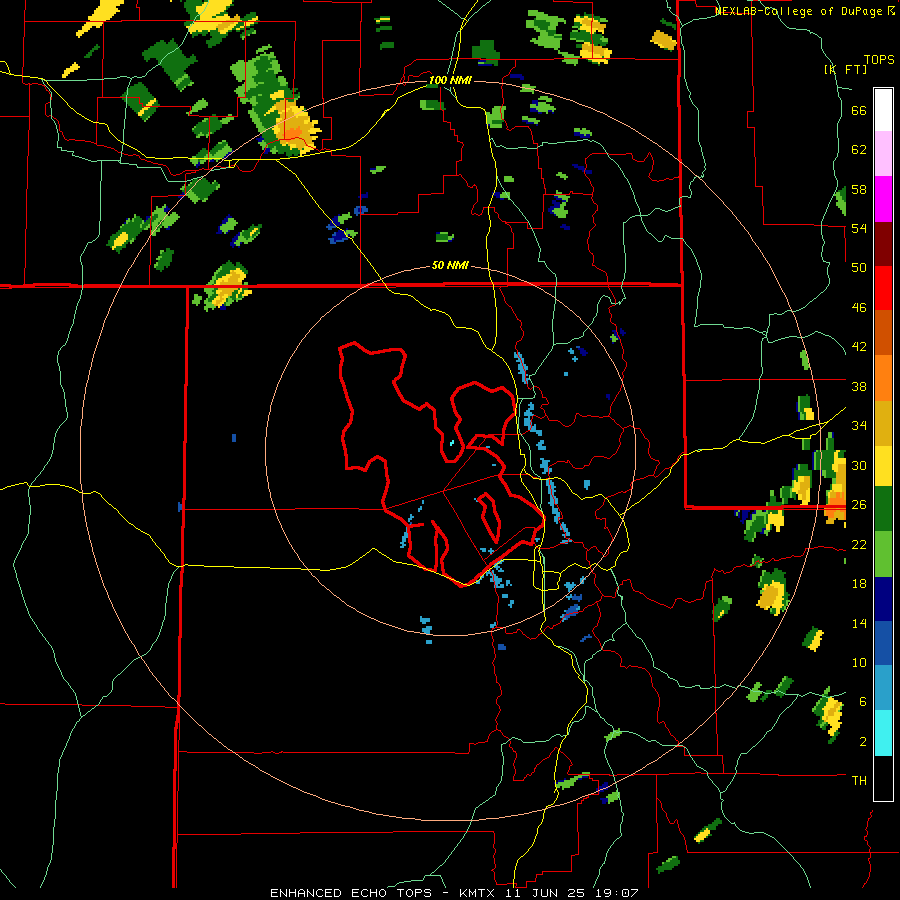
Task: Select the bright red legend swatch
Action: tap(883, 288)
